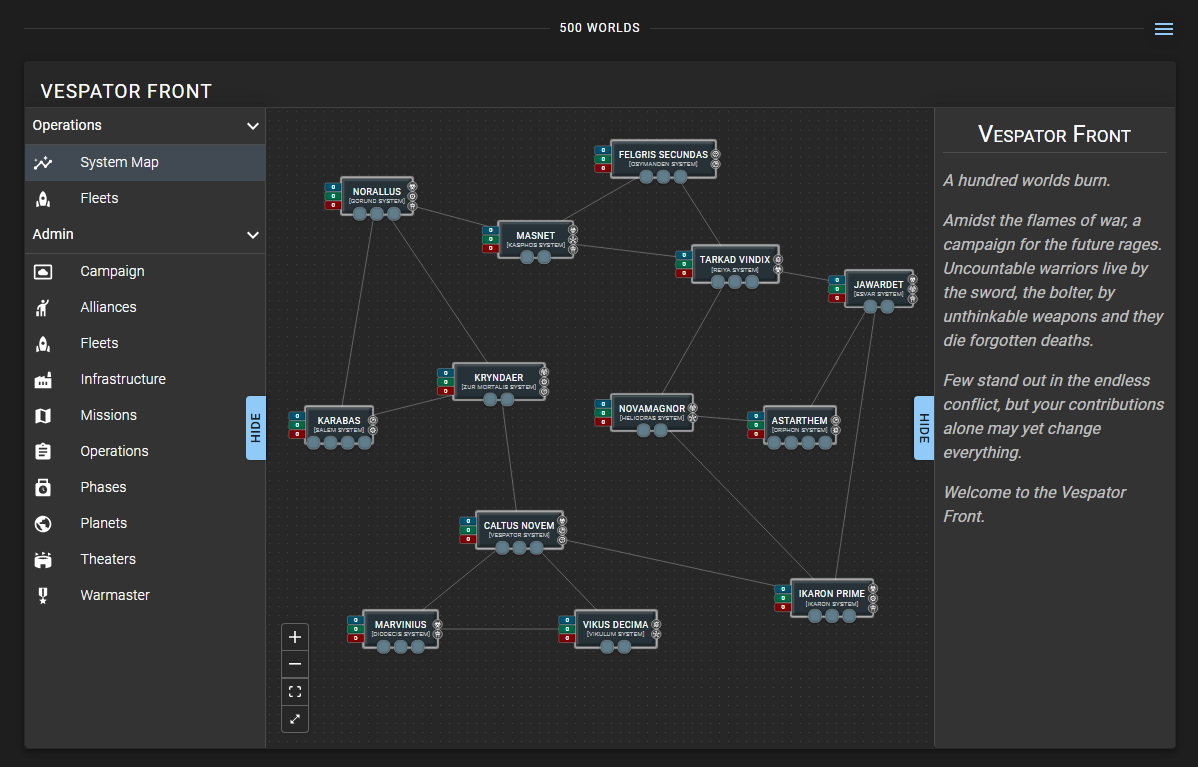The width and height of the screenshot is (1198, 767).
Task: Select the Infrastructure factory icon
Action: (x=43, y=379)
